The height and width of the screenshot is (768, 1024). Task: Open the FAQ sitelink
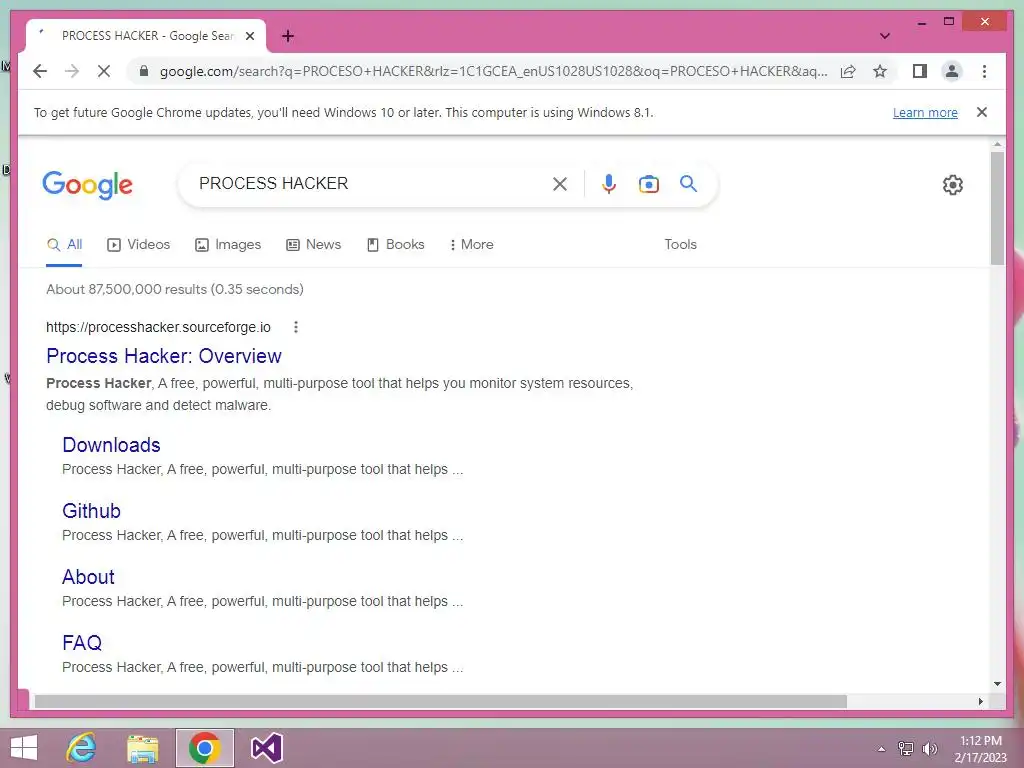[x=82, y=643]
